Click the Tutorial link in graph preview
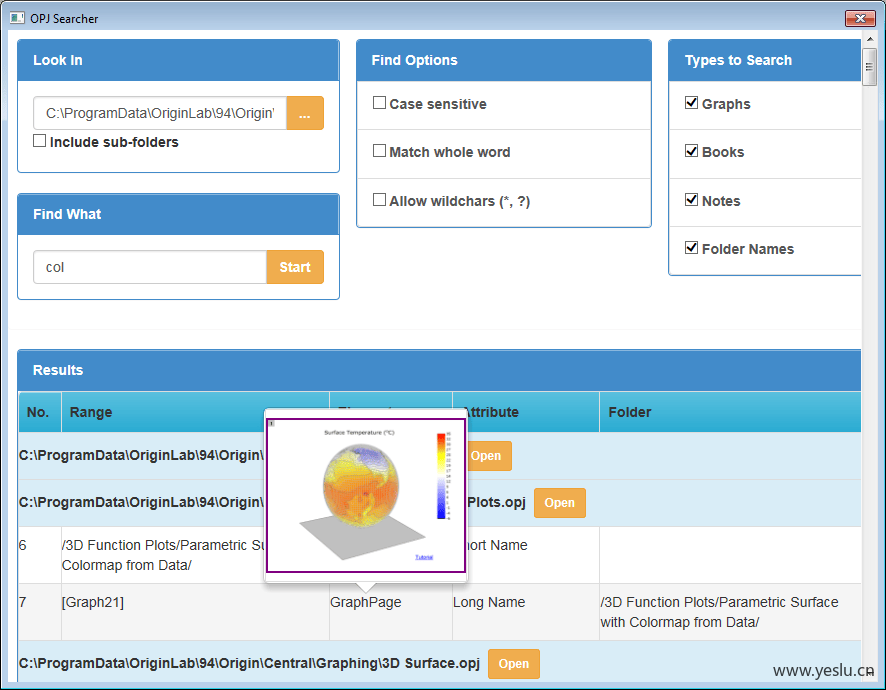Screen dimensions: 886x690 point(424,557)
